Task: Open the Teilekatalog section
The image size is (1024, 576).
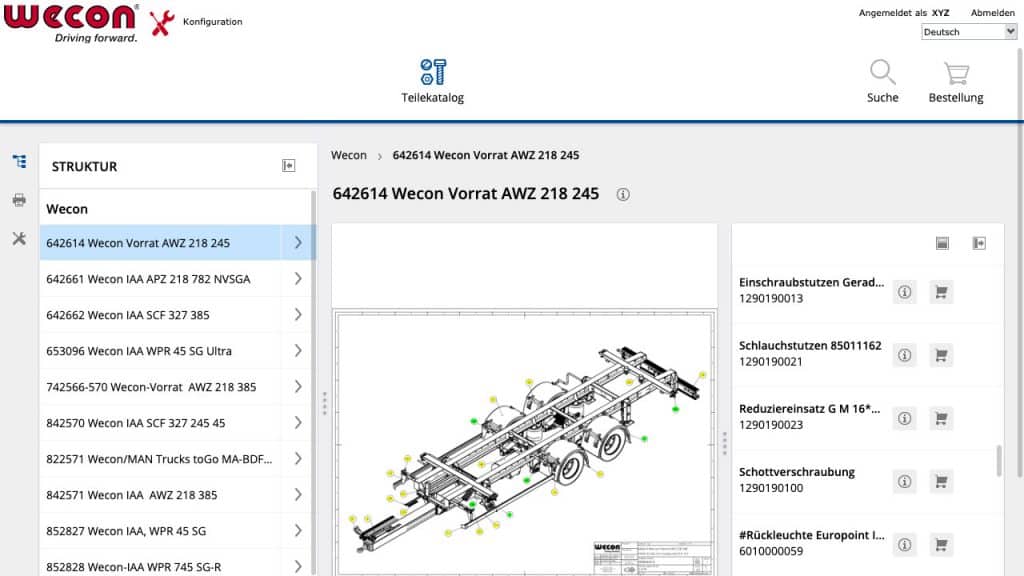Action: point(432,81)
